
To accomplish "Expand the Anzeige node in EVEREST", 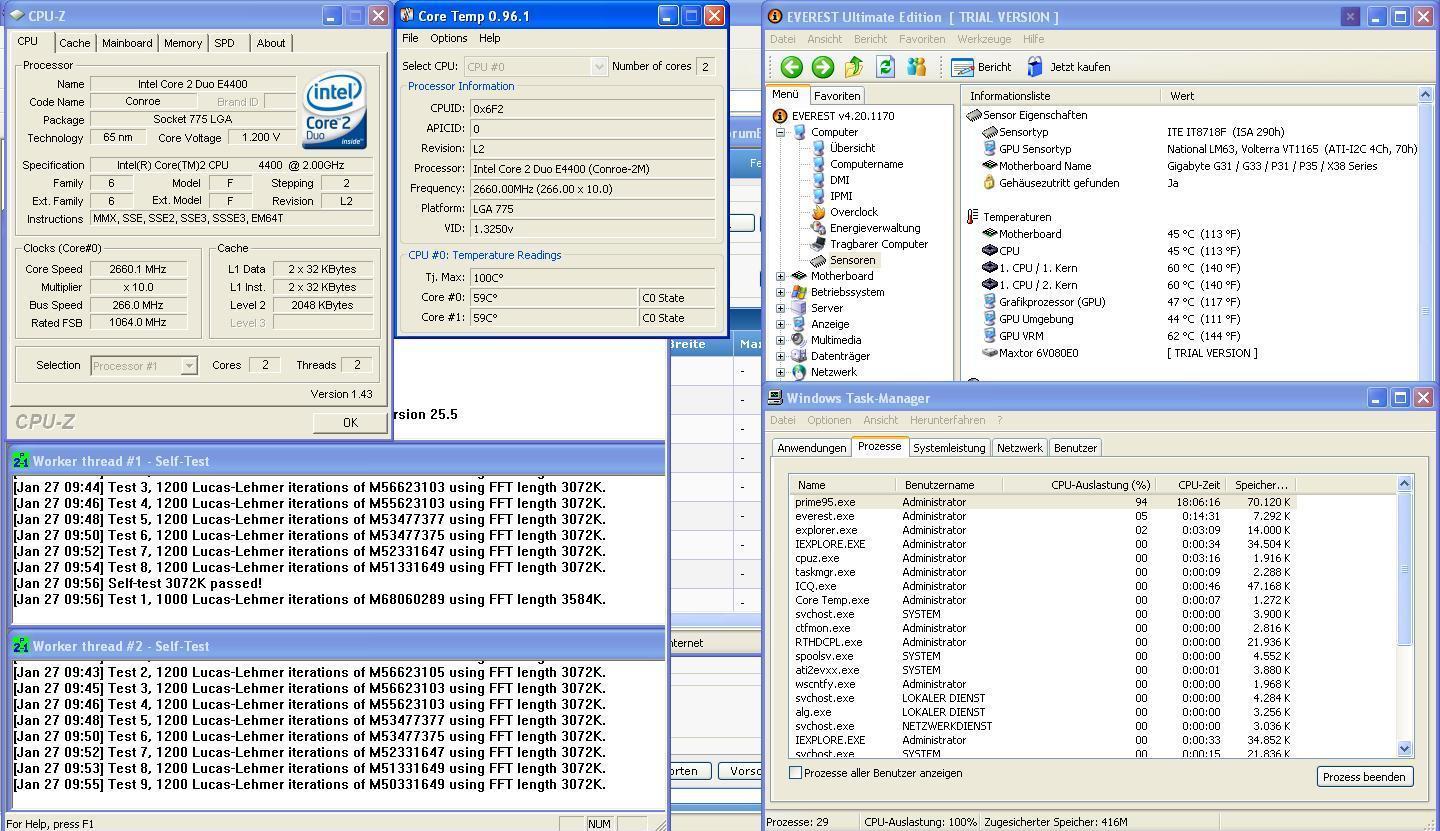I will [x=781, y=324].
